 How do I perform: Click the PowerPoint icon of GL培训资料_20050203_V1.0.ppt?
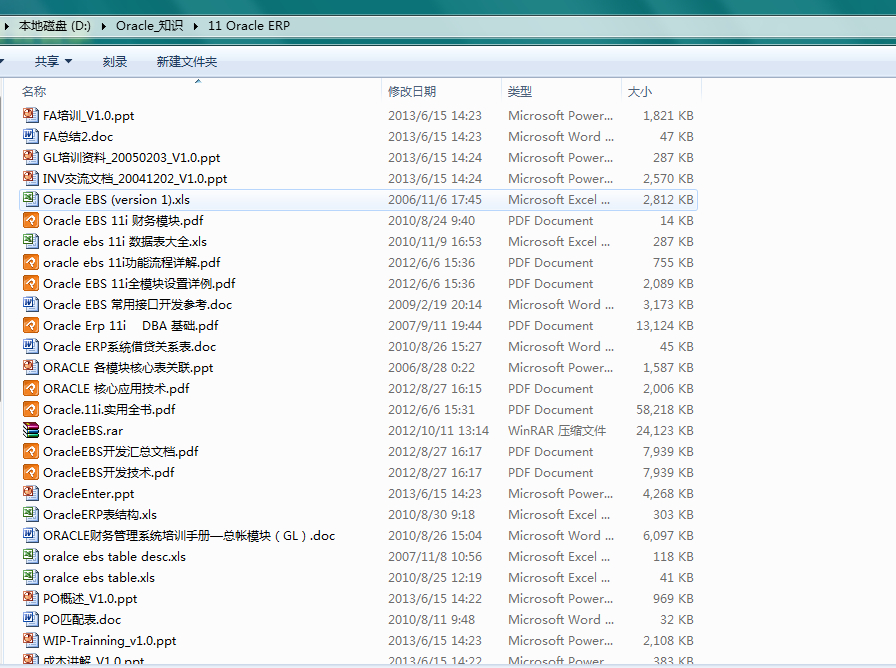tap(30, 157)
